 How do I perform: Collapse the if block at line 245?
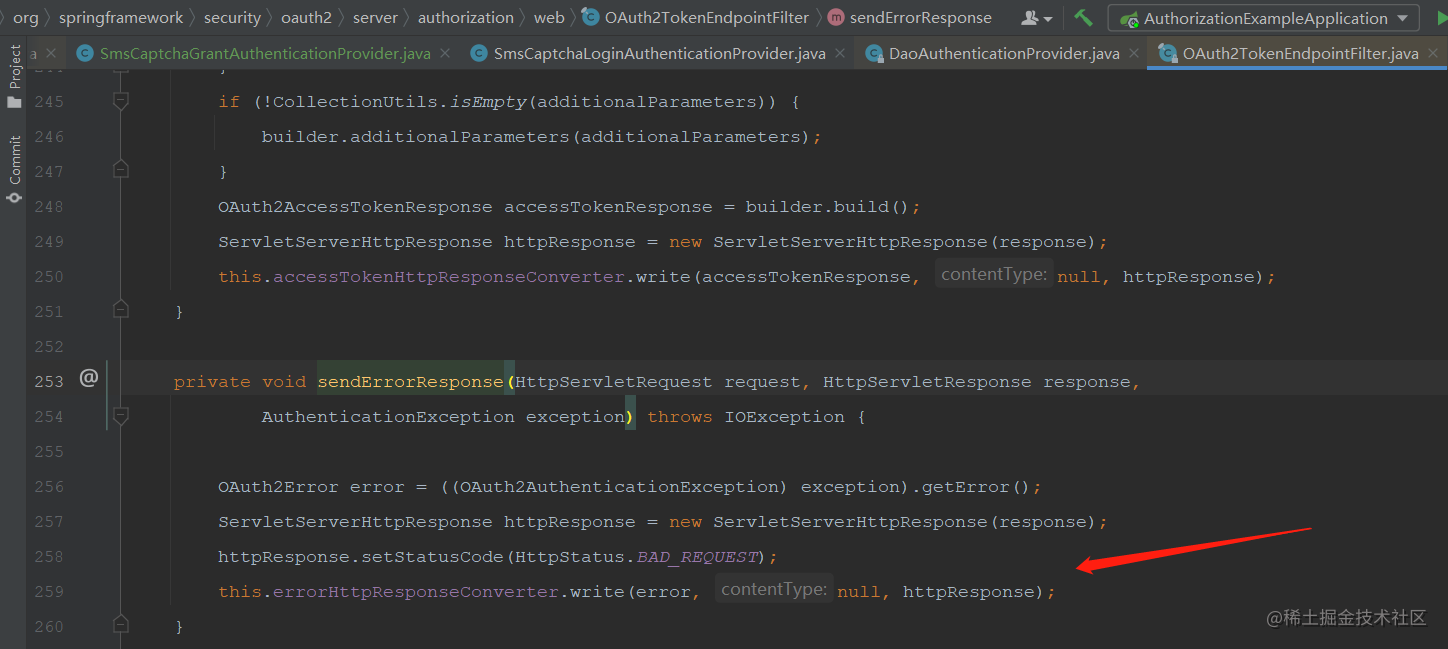(x=121, y=101)
